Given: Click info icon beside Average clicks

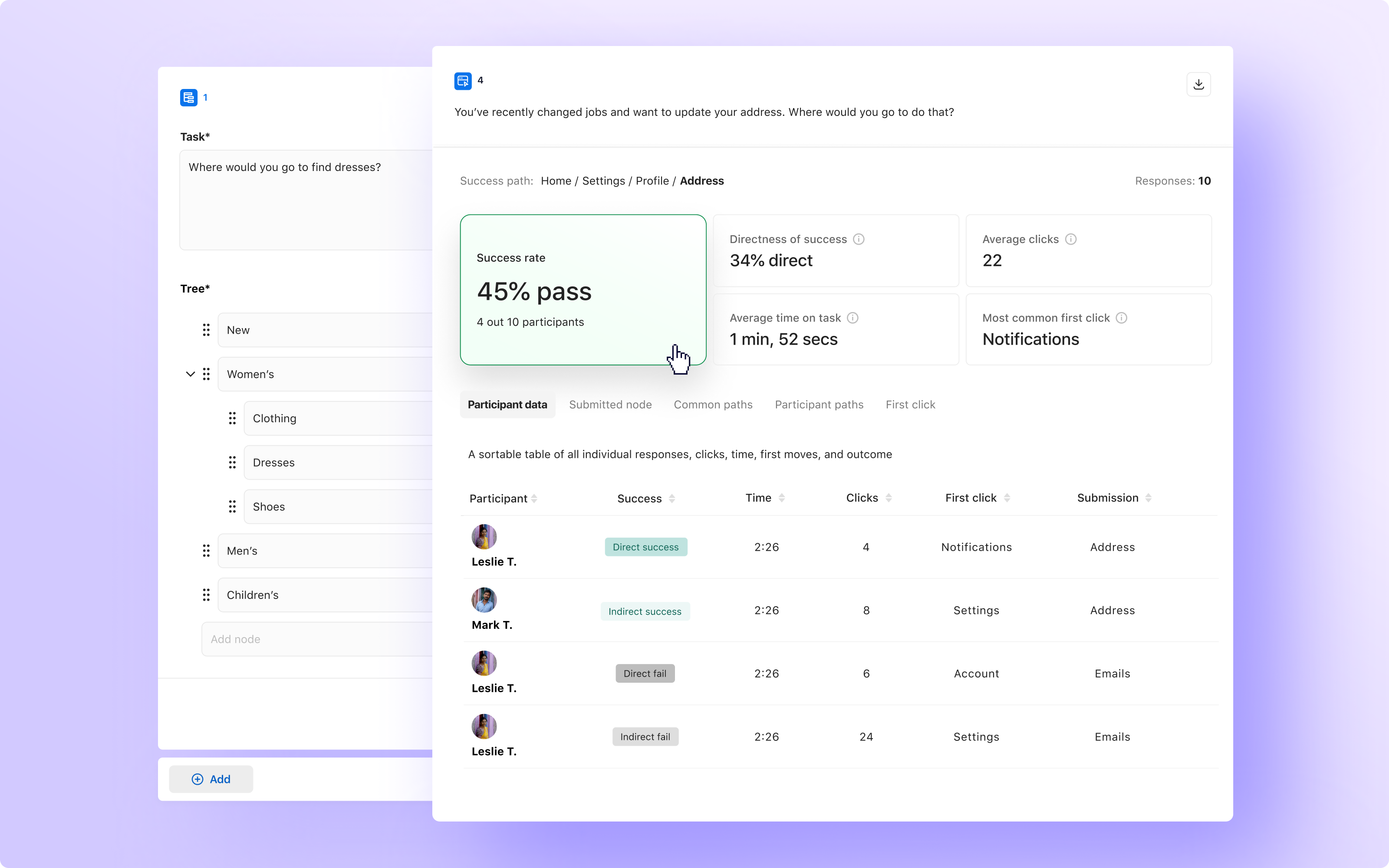Looking at the screenshot, I should (x=1070, y=240).
